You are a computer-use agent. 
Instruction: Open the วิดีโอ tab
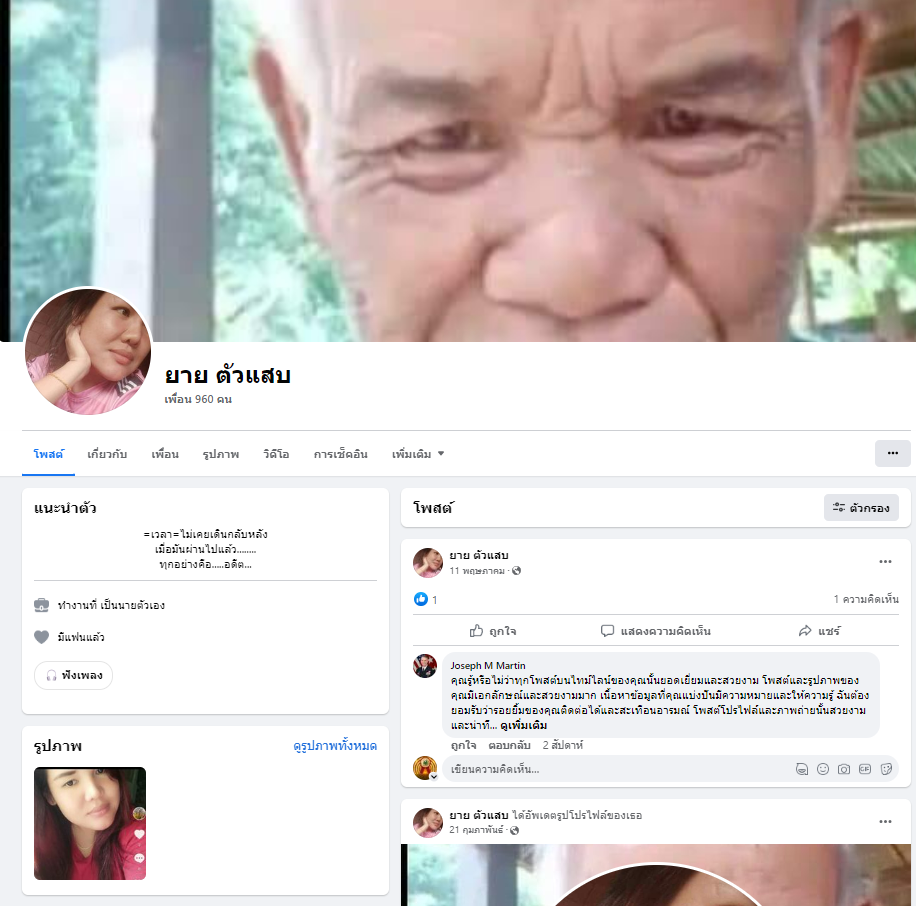(276, 454)
